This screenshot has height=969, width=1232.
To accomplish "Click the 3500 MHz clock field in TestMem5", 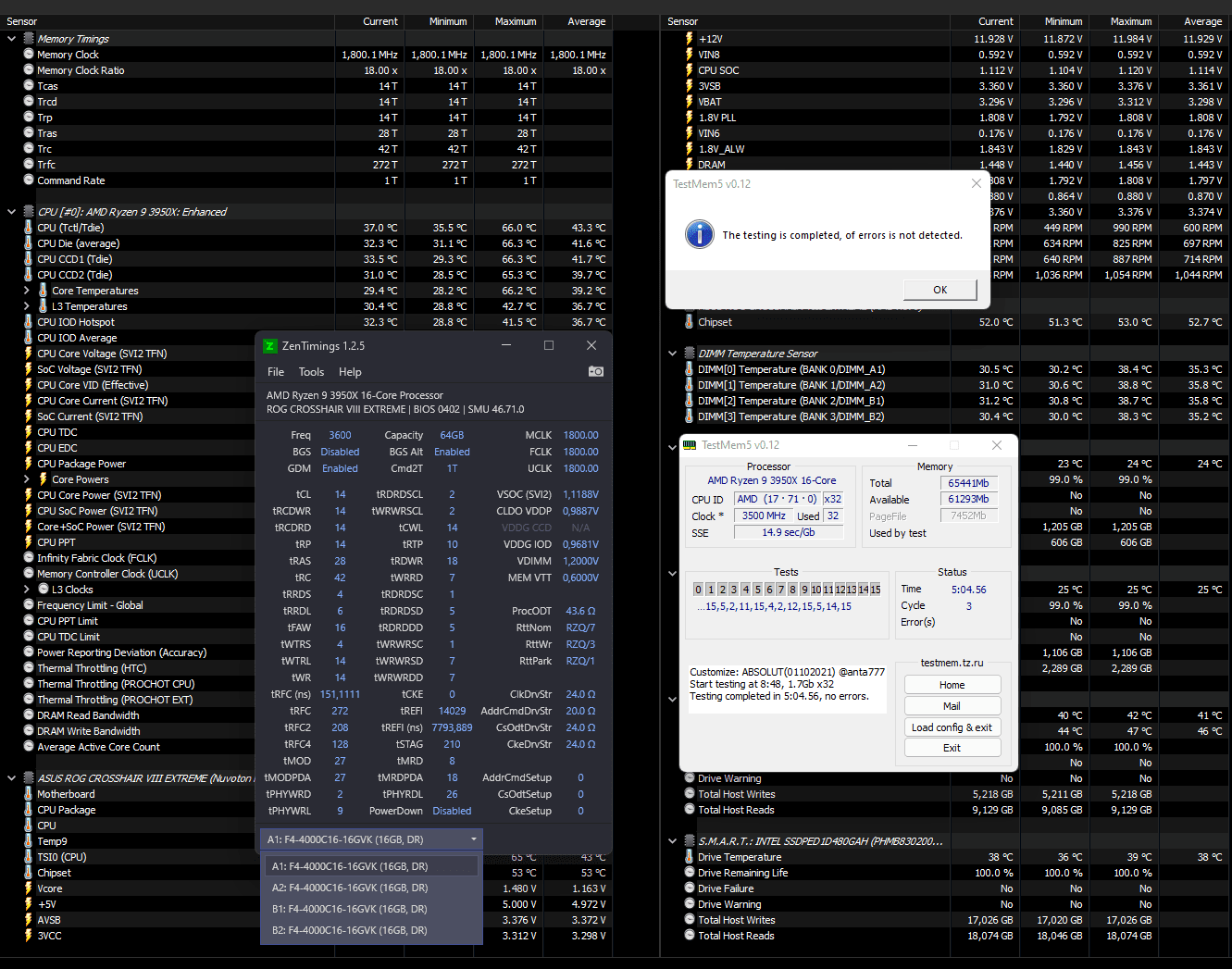I will tap(764, 516).
